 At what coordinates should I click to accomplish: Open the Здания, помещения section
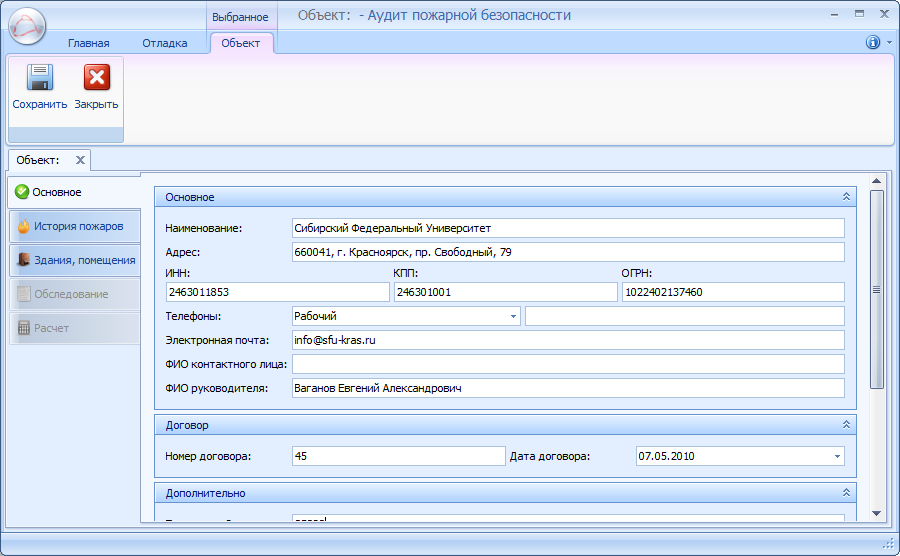coord(75,260)
